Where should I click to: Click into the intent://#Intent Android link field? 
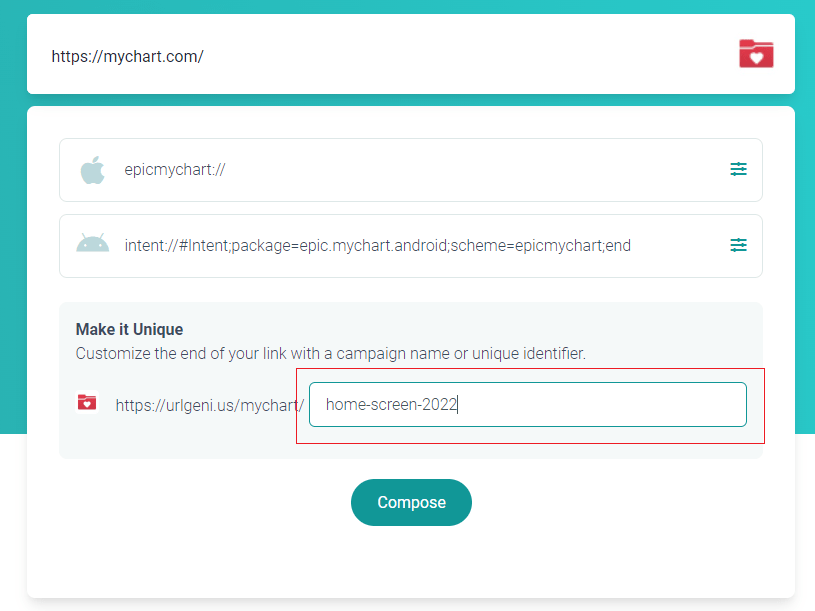[411, 246]
